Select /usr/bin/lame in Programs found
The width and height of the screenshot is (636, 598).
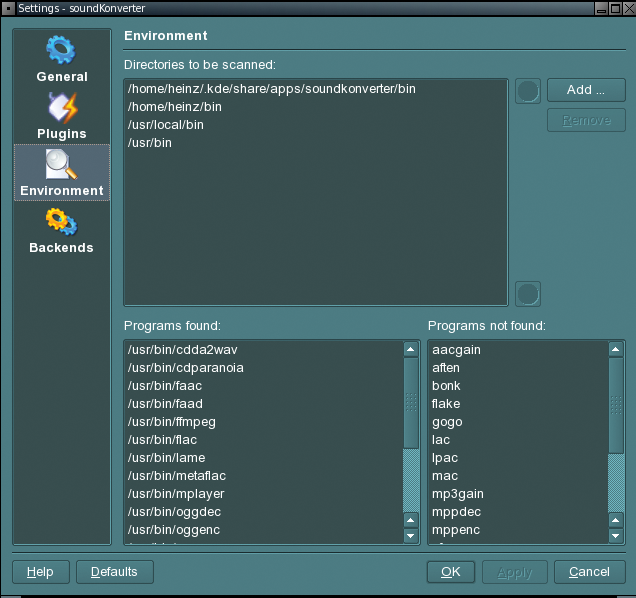(264, 458)
